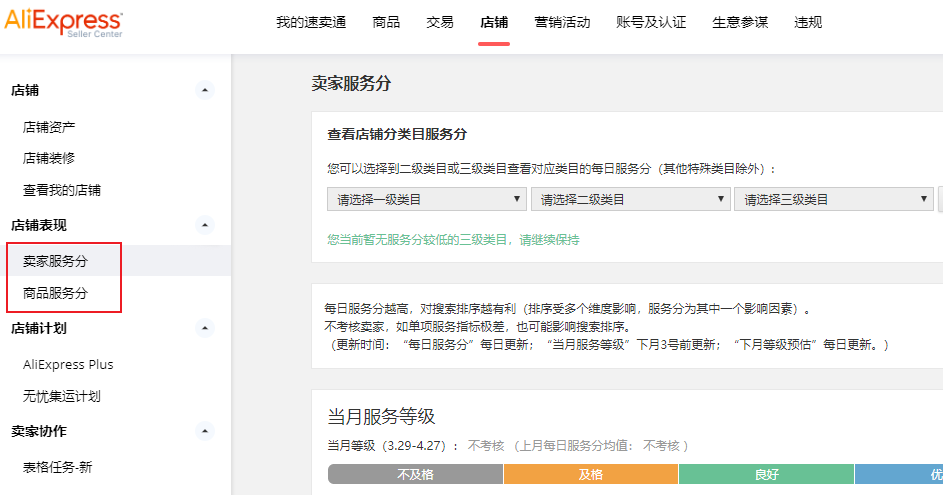Select the 营销活动 navigation tab
Screen dimensions: 943x495
[562, 22]
